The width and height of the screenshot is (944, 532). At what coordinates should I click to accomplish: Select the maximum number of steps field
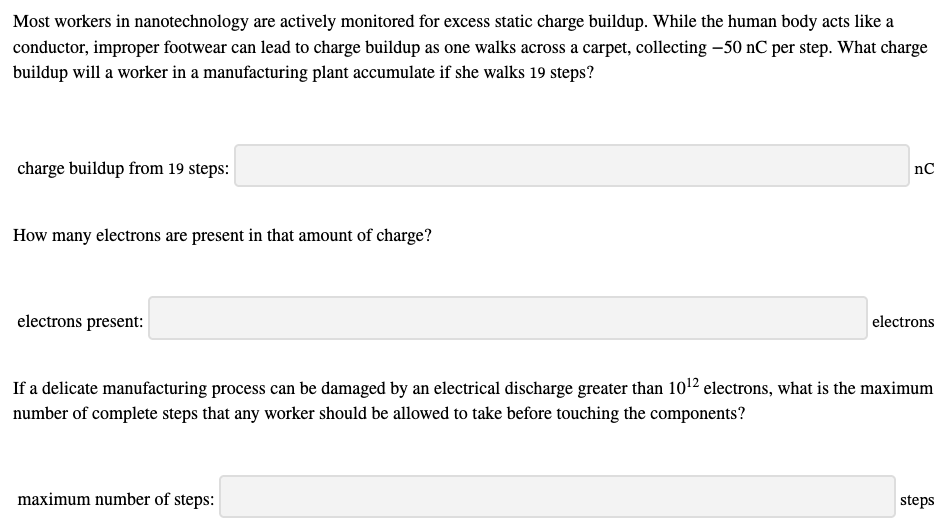click(x=557, y=497)
